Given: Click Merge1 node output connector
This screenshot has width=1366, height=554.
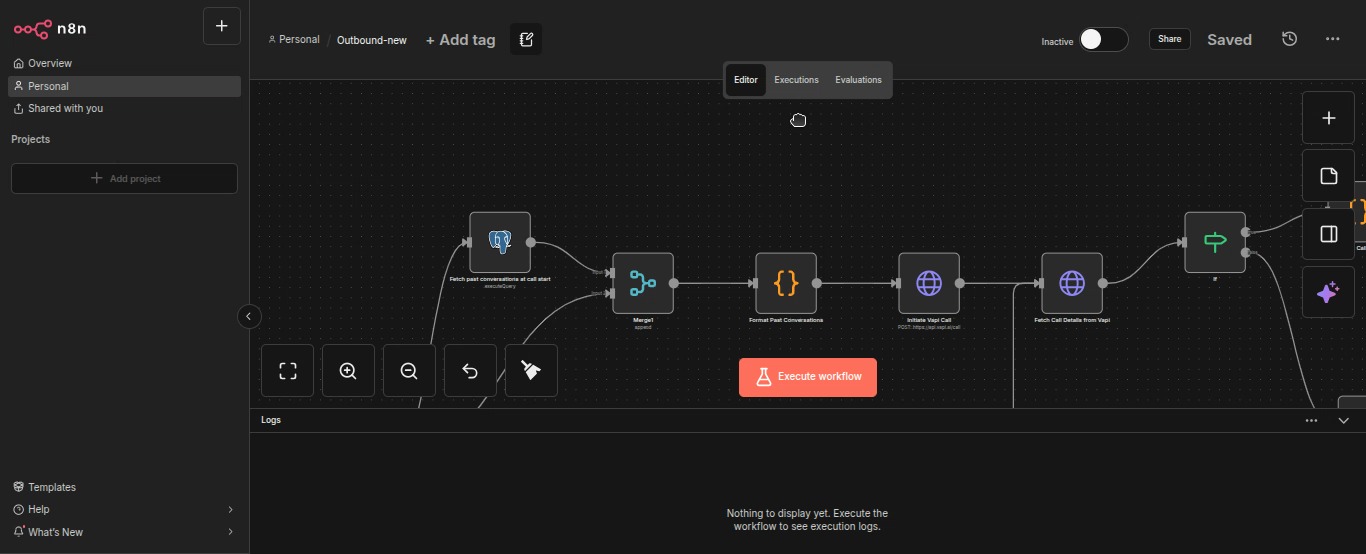Looking at the screenshot, I should (x=674, y=283).
